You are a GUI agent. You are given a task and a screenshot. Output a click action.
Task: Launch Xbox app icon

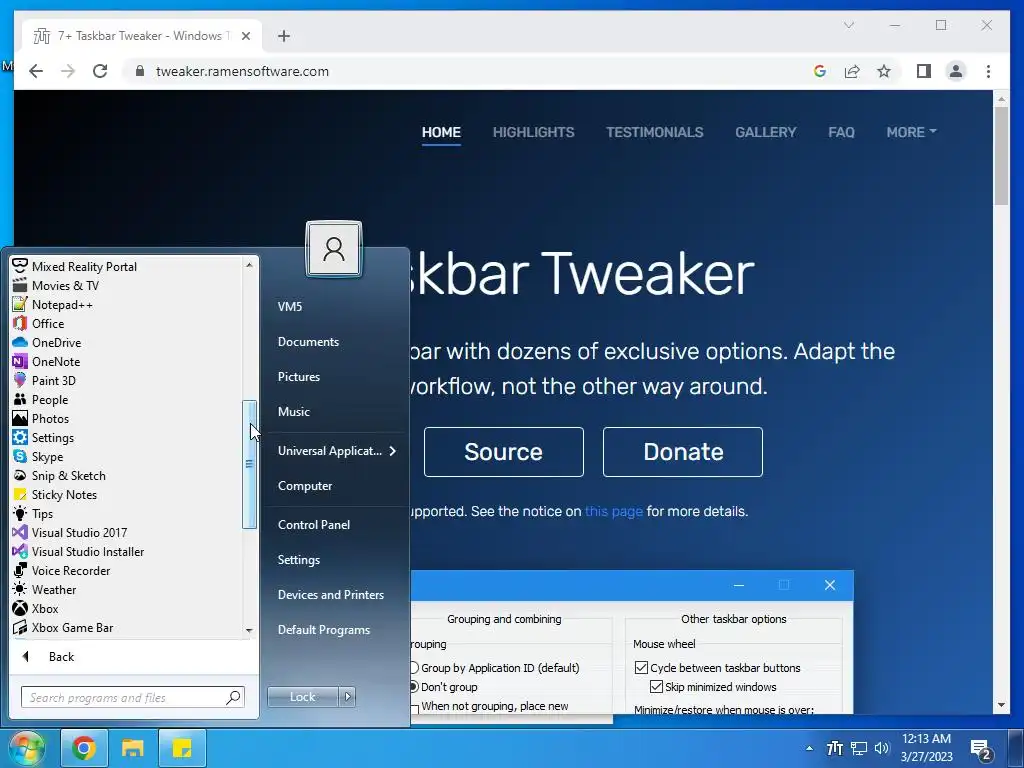(20, 609)
